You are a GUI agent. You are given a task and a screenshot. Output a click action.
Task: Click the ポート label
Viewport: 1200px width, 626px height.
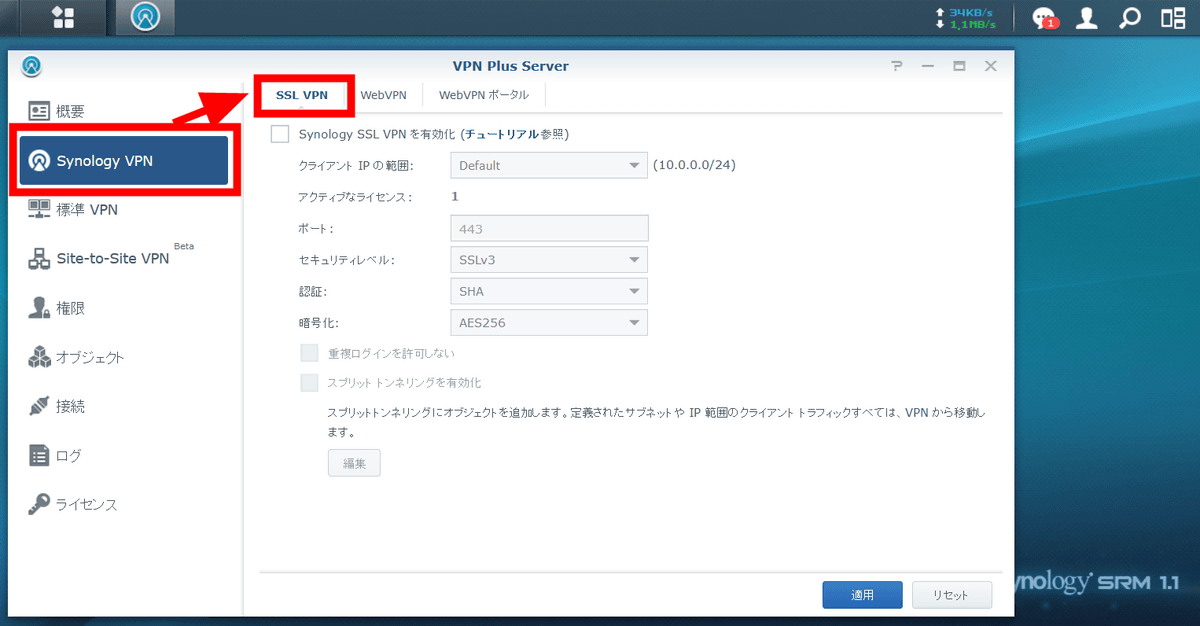tap(316, 229)
